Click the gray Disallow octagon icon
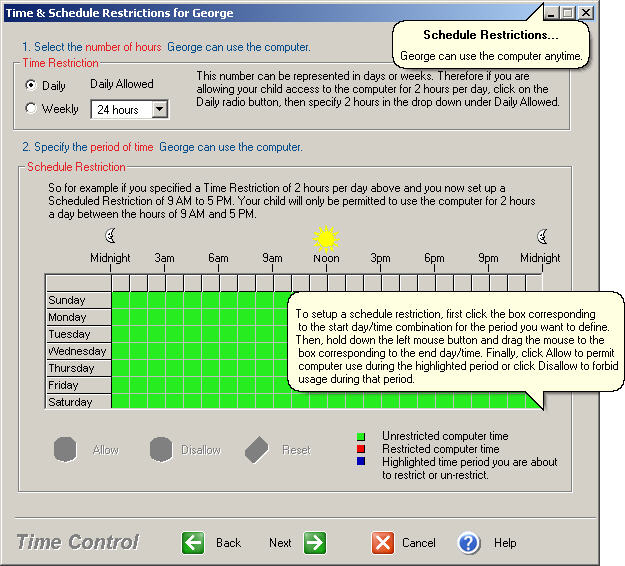The height and width of the screenshot is (566, 625). point(161,449)
